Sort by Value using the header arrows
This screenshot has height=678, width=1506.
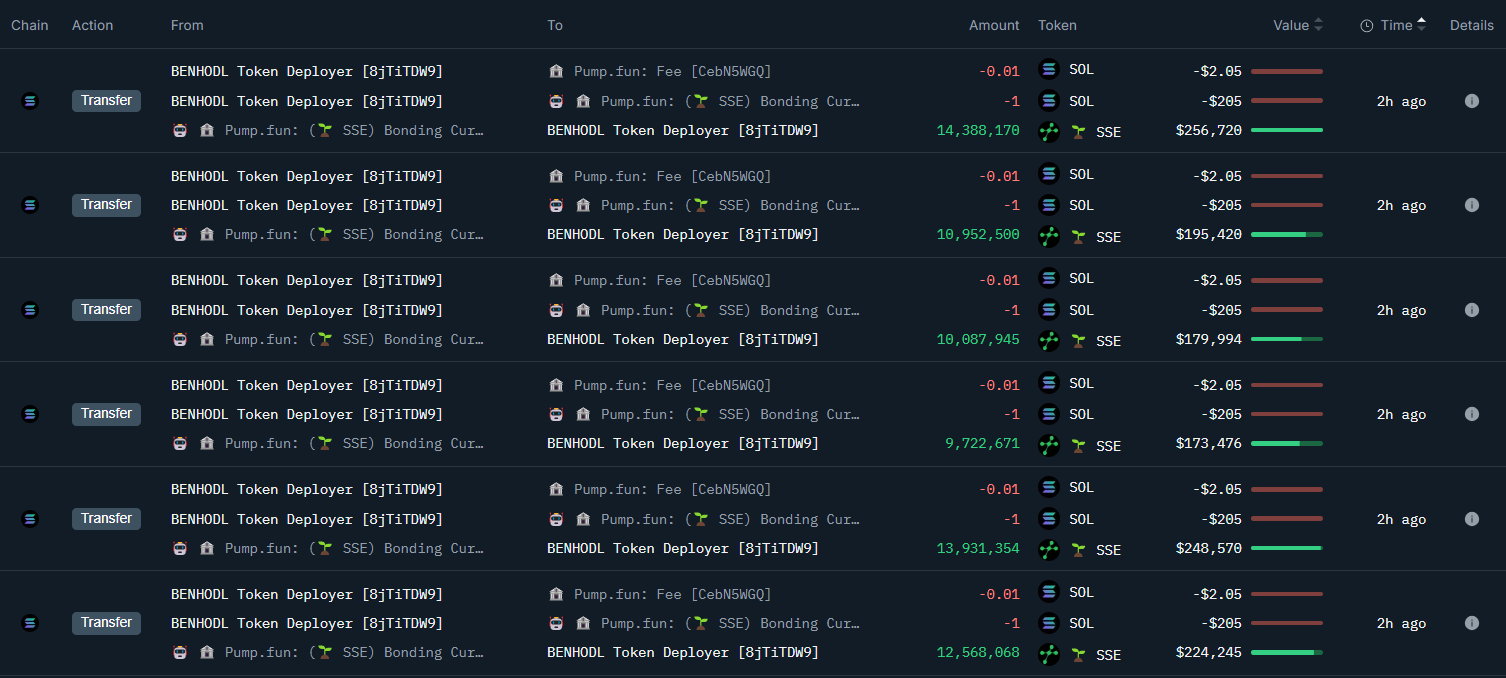[x=1318, y=25]
